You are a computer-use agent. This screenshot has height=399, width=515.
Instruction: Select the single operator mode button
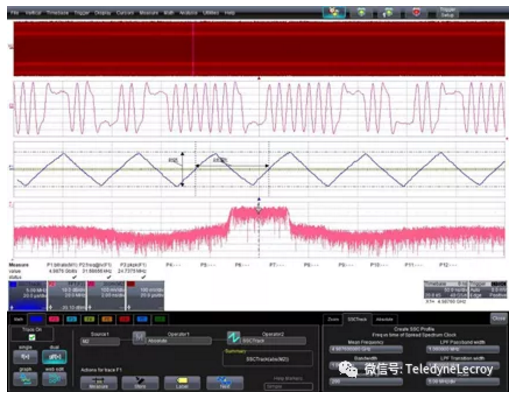[25, 357]
